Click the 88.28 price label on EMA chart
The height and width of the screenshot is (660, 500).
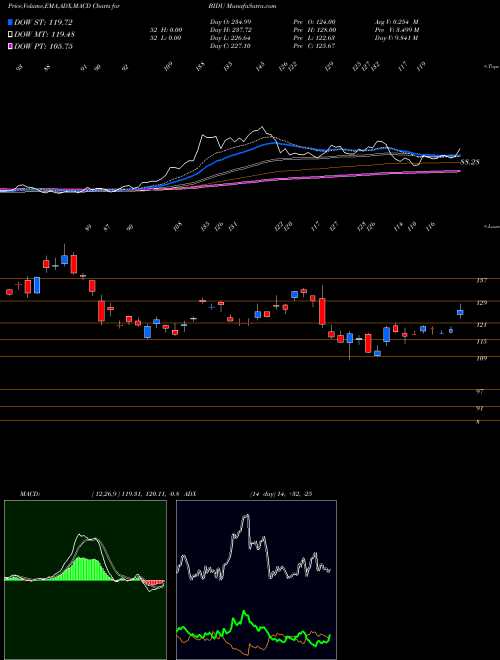click(470, 162)
